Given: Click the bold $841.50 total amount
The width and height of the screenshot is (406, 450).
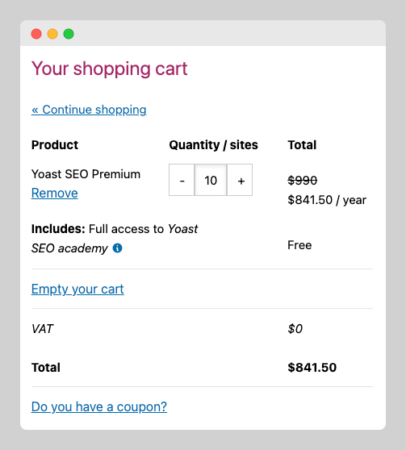Looking at the screenshot, I should tap(312, 367).
